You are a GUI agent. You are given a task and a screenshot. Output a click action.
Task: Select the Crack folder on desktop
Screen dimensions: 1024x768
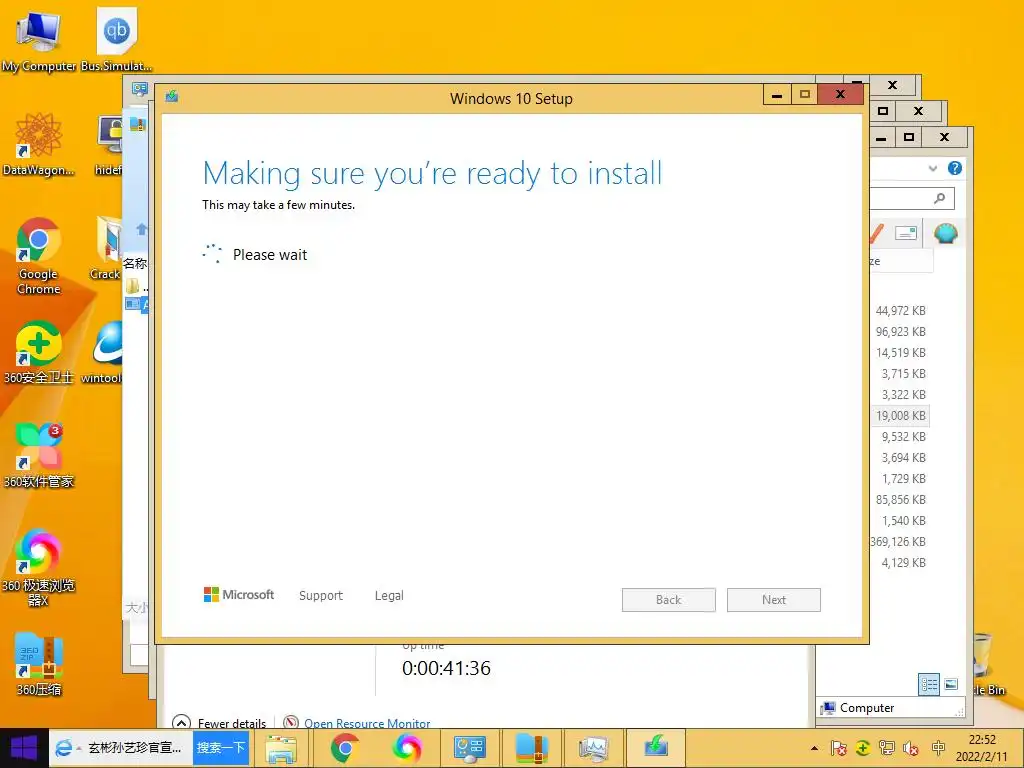click(x=107, y=248)
